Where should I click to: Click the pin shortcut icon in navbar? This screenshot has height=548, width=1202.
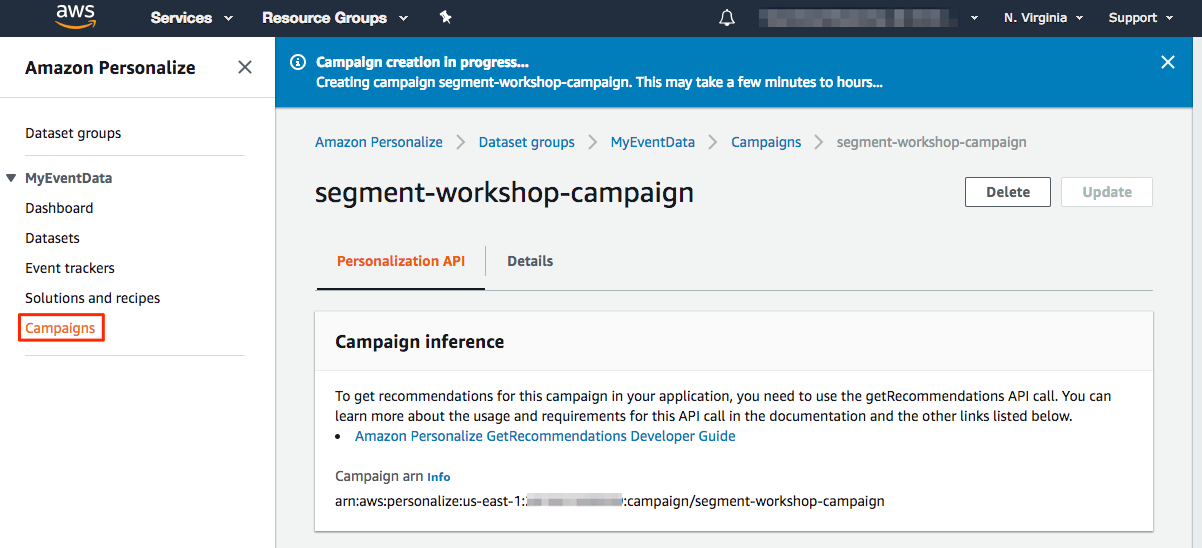[x=445, y=18]
